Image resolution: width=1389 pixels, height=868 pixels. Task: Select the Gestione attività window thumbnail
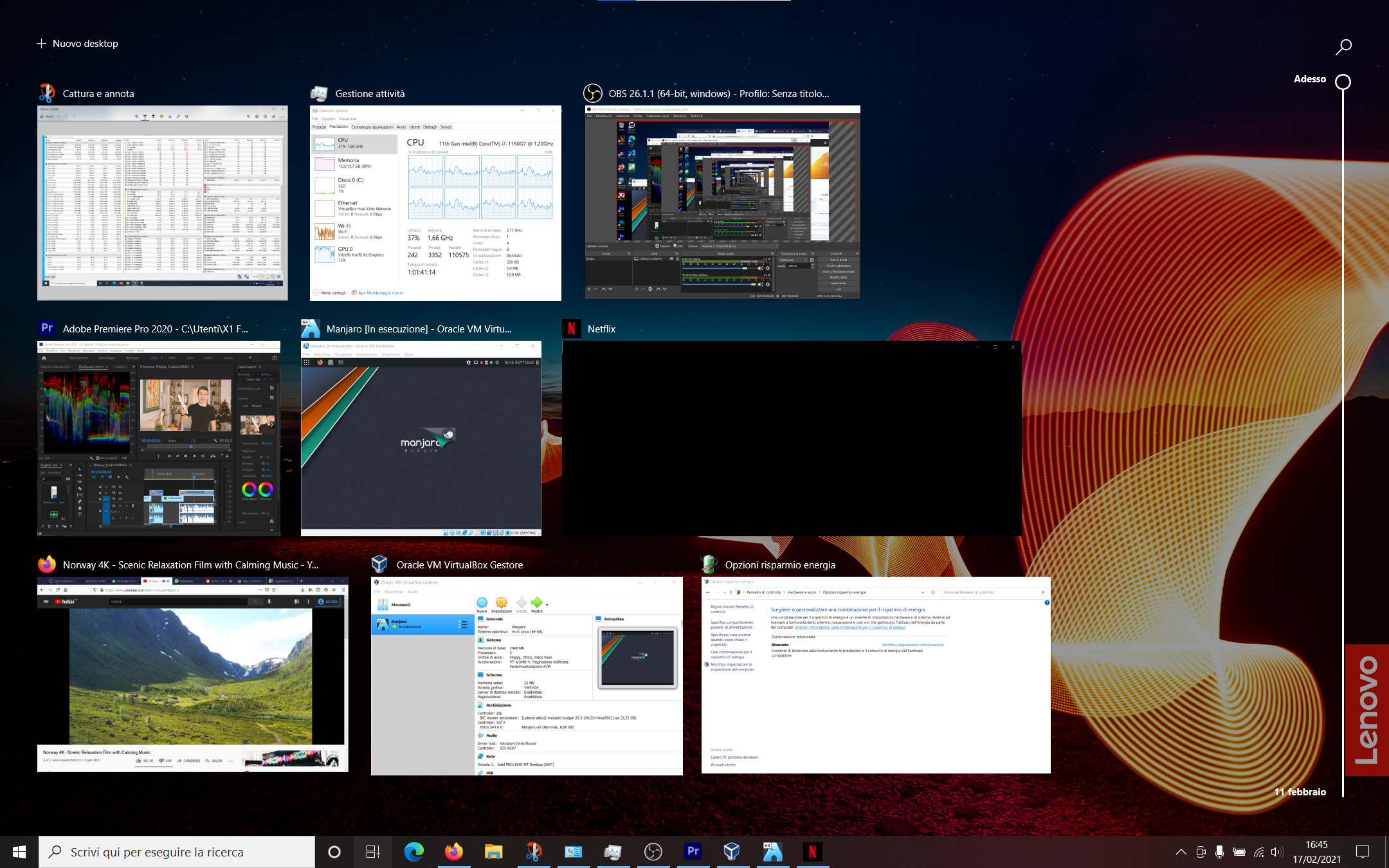point(435,203)
